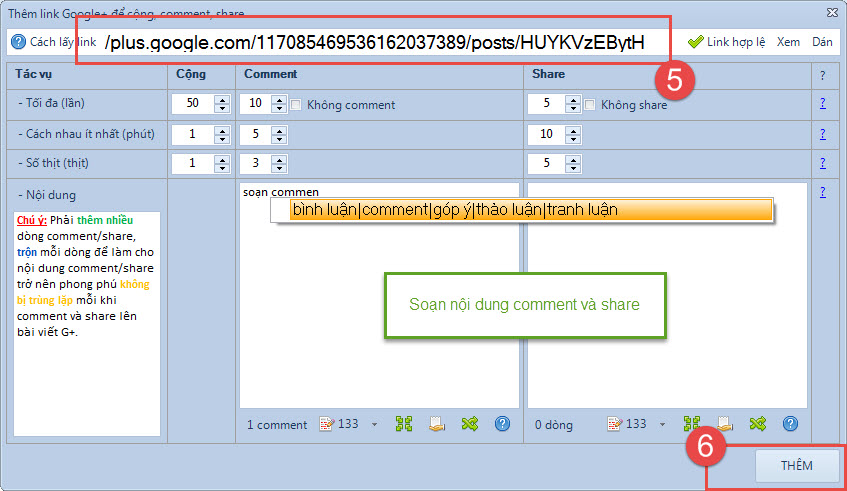The width and height of the screenshot is (847, 491).
Task: Click the Cộng 'Tối đa' value 50 field
Action: tap(193, 104)
